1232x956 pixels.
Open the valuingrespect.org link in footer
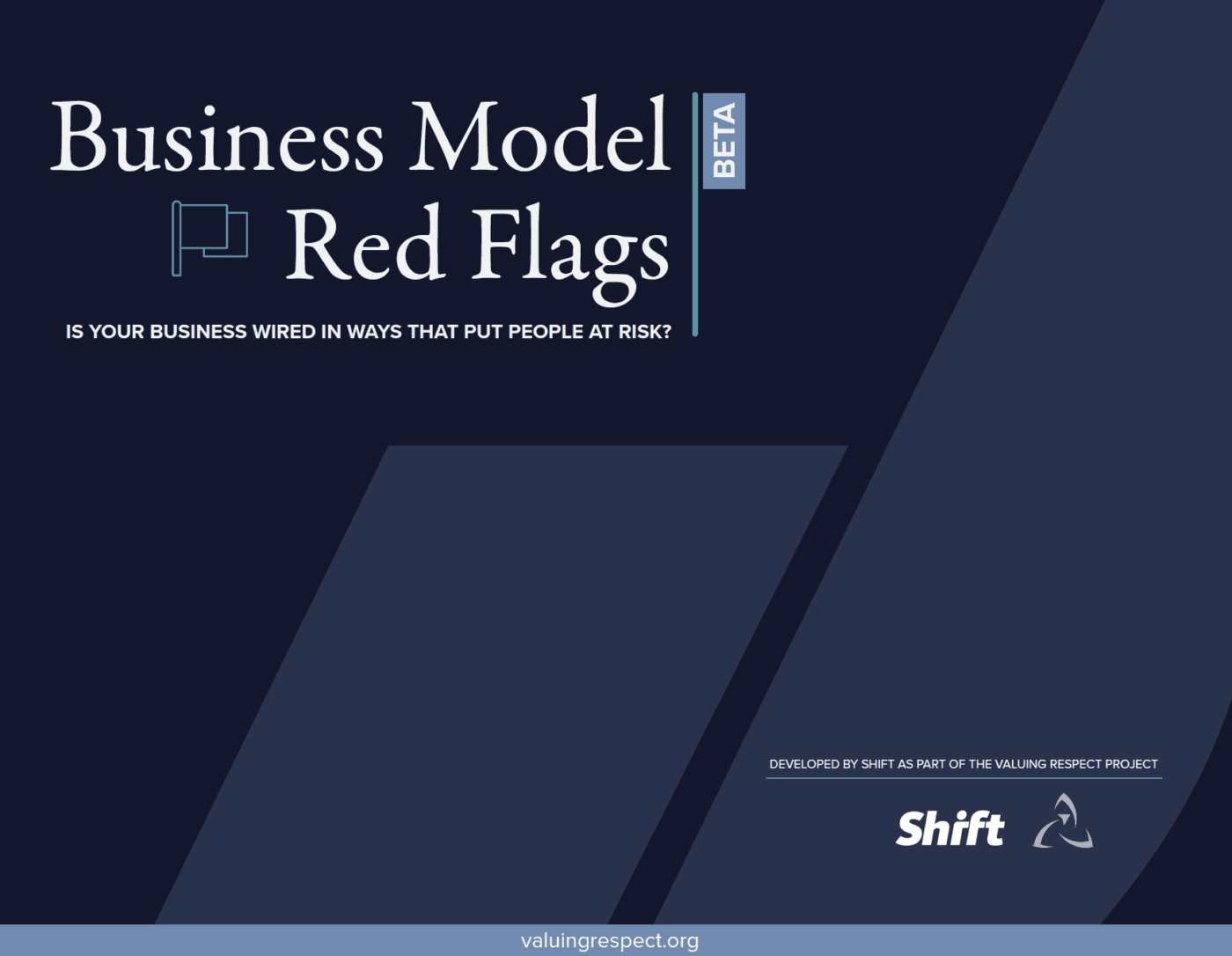coord(610,940)
